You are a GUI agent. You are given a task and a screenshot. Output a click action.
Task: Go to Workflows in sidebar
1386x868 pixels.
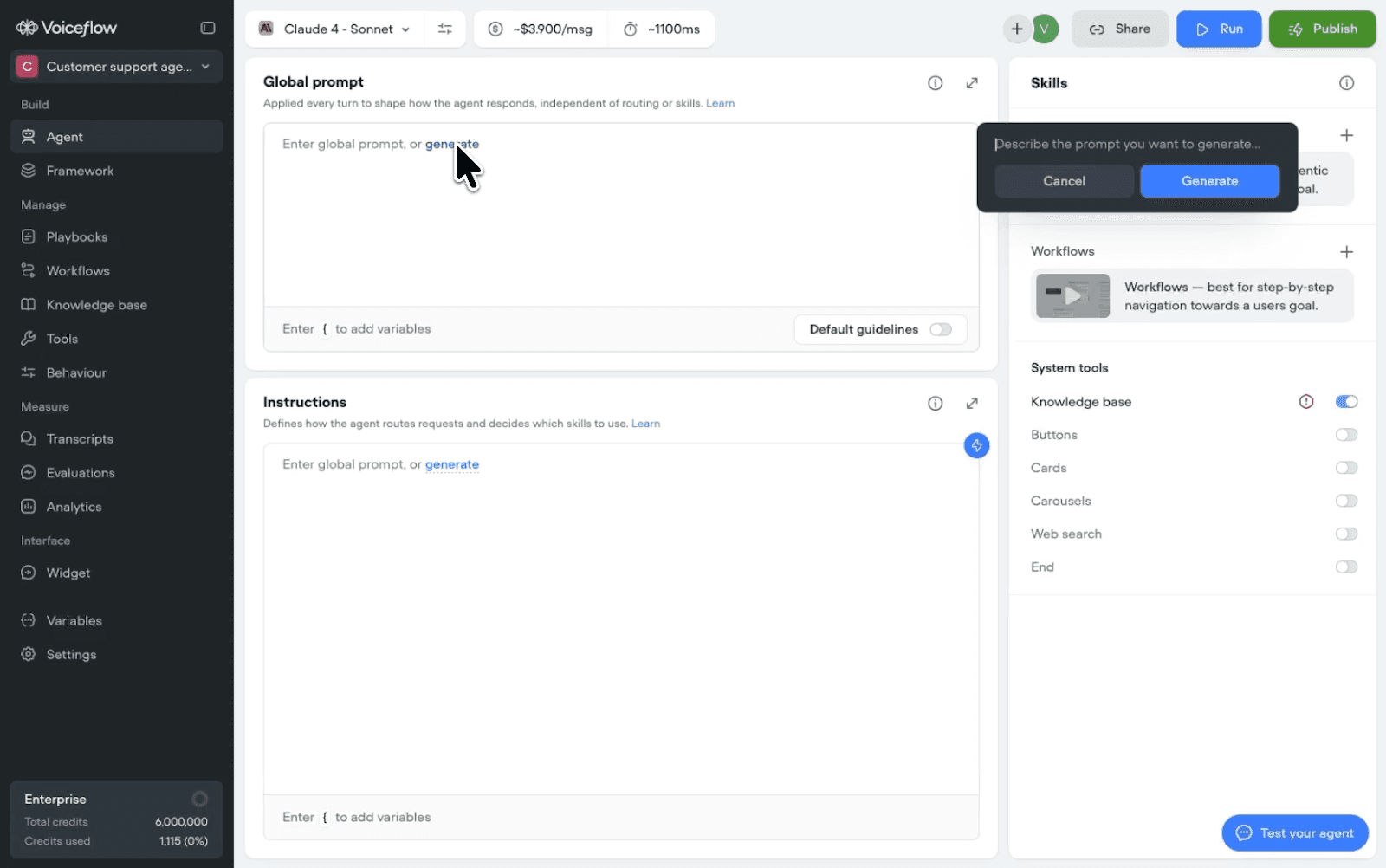pyautogui.click(x=116, y=270)
